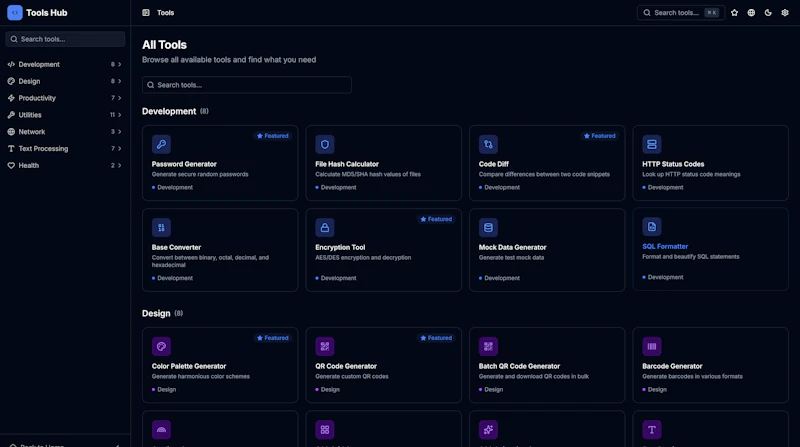
Task: Click the Design tag on Batch QR Code Generator
Action: click(491, 389)
